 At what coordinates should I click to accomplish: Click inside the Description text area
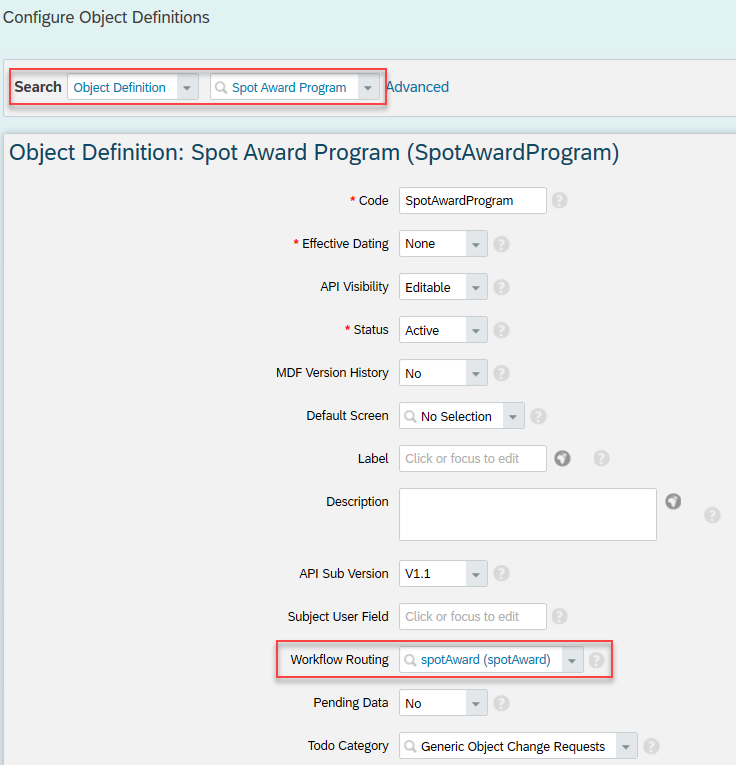tap(528, 514)
